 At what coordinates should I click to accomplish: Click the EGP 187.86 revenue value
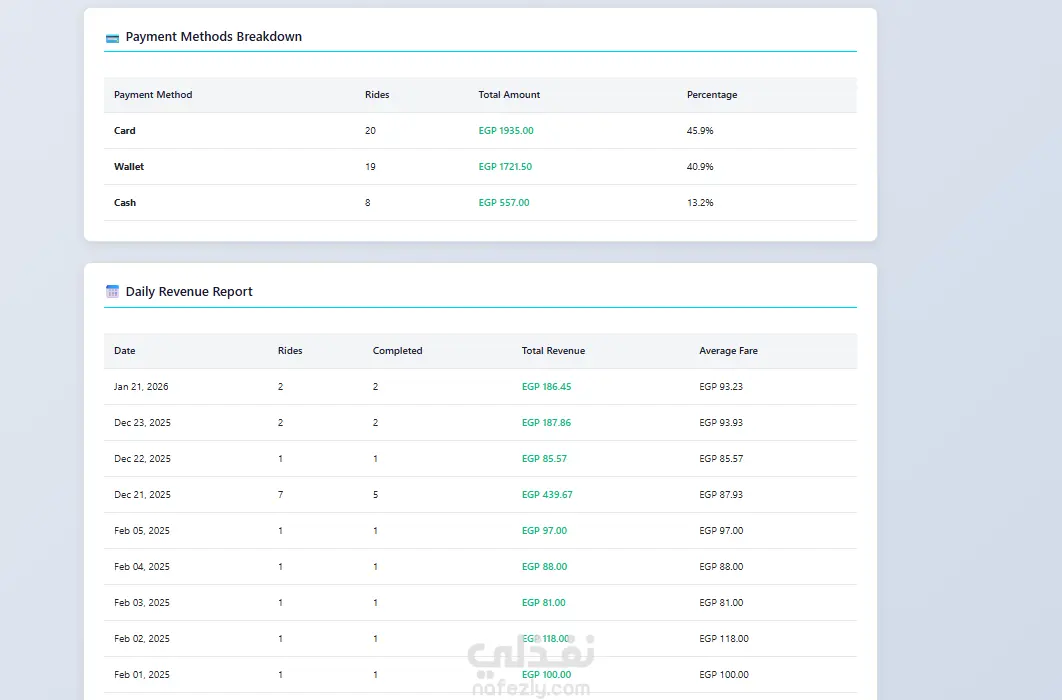547,422
